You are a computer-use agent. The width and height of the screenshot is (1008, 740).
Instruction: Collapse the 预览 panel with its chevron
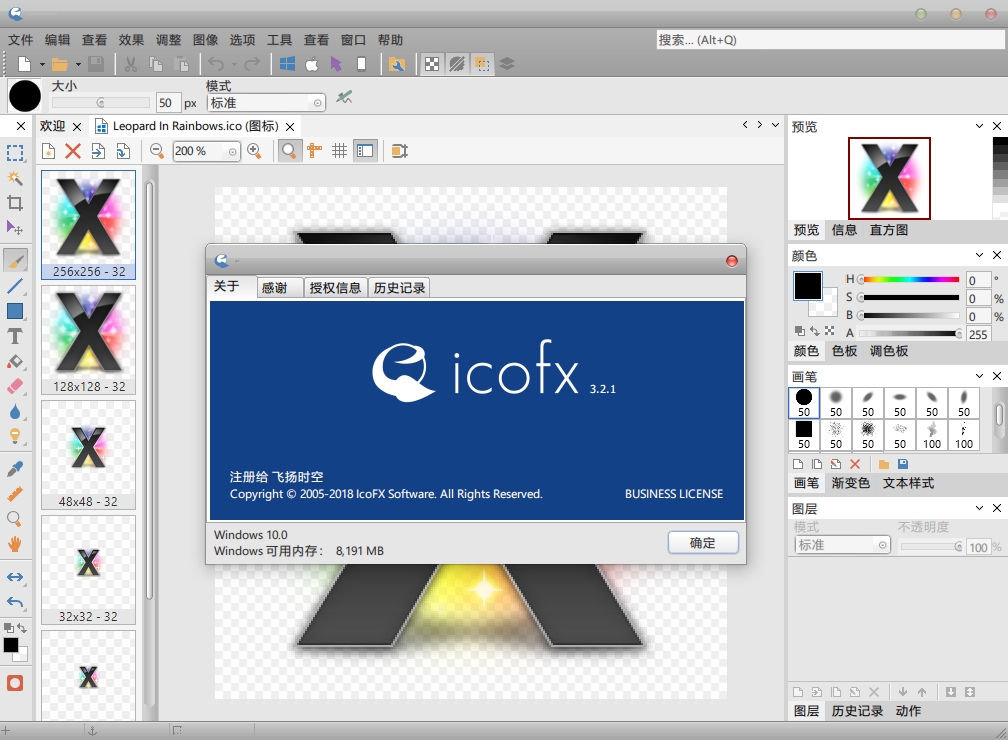click(978, 126)
